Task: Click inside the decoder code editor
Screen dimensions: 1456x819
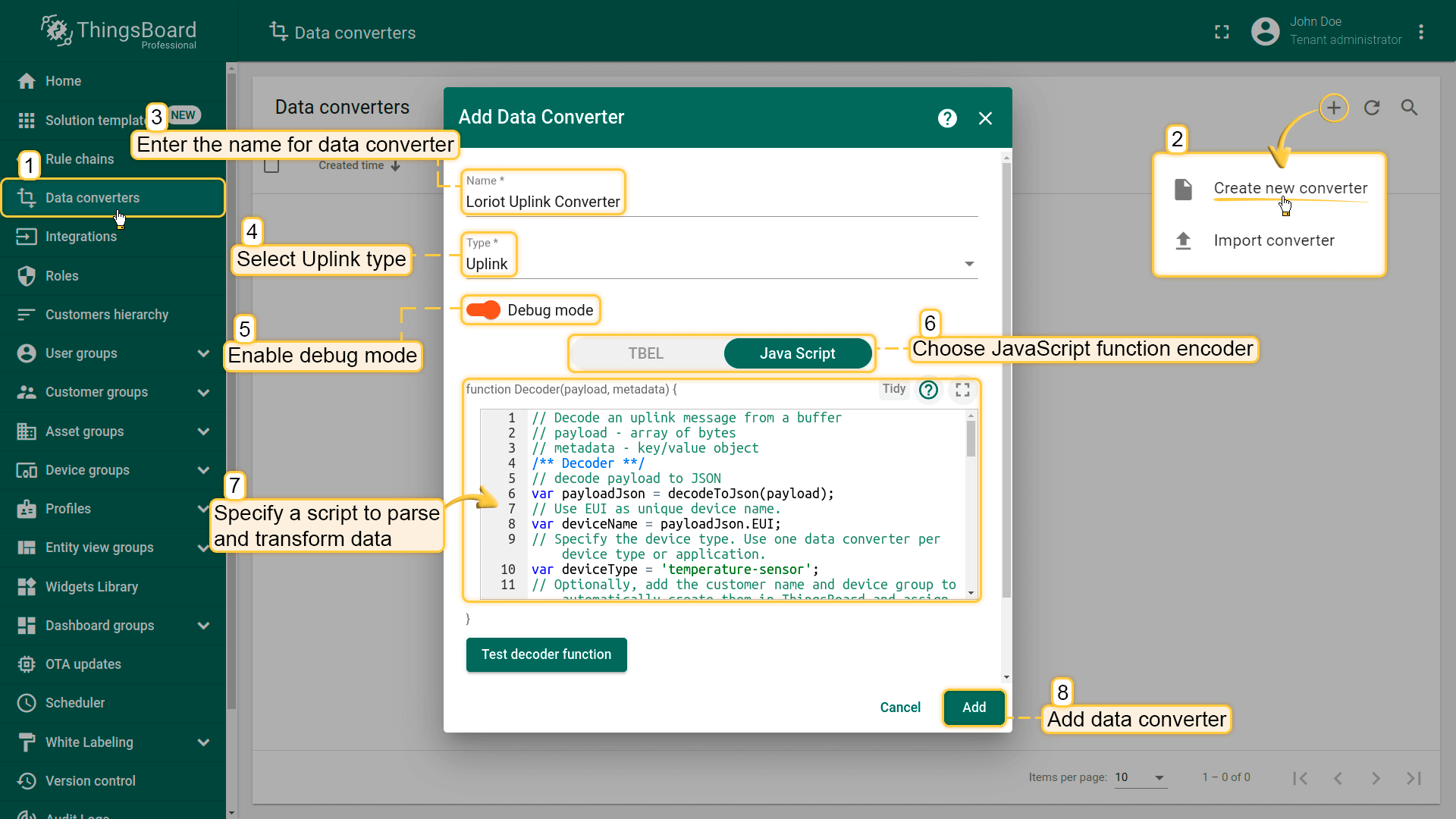Action: (747, 504)
